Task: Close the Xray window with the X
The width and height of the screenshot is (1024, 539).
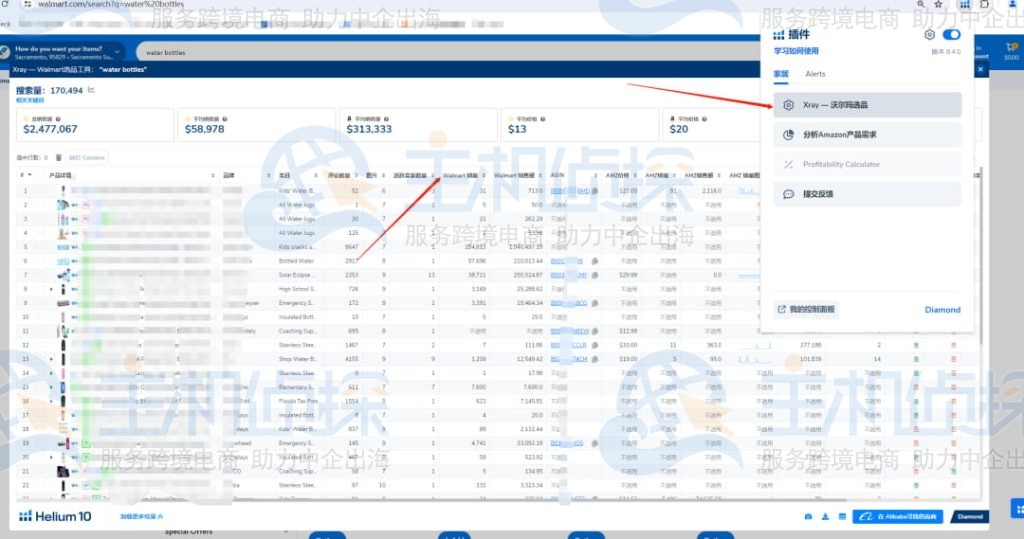Action: pyautogui.click(x=980, y=69)
